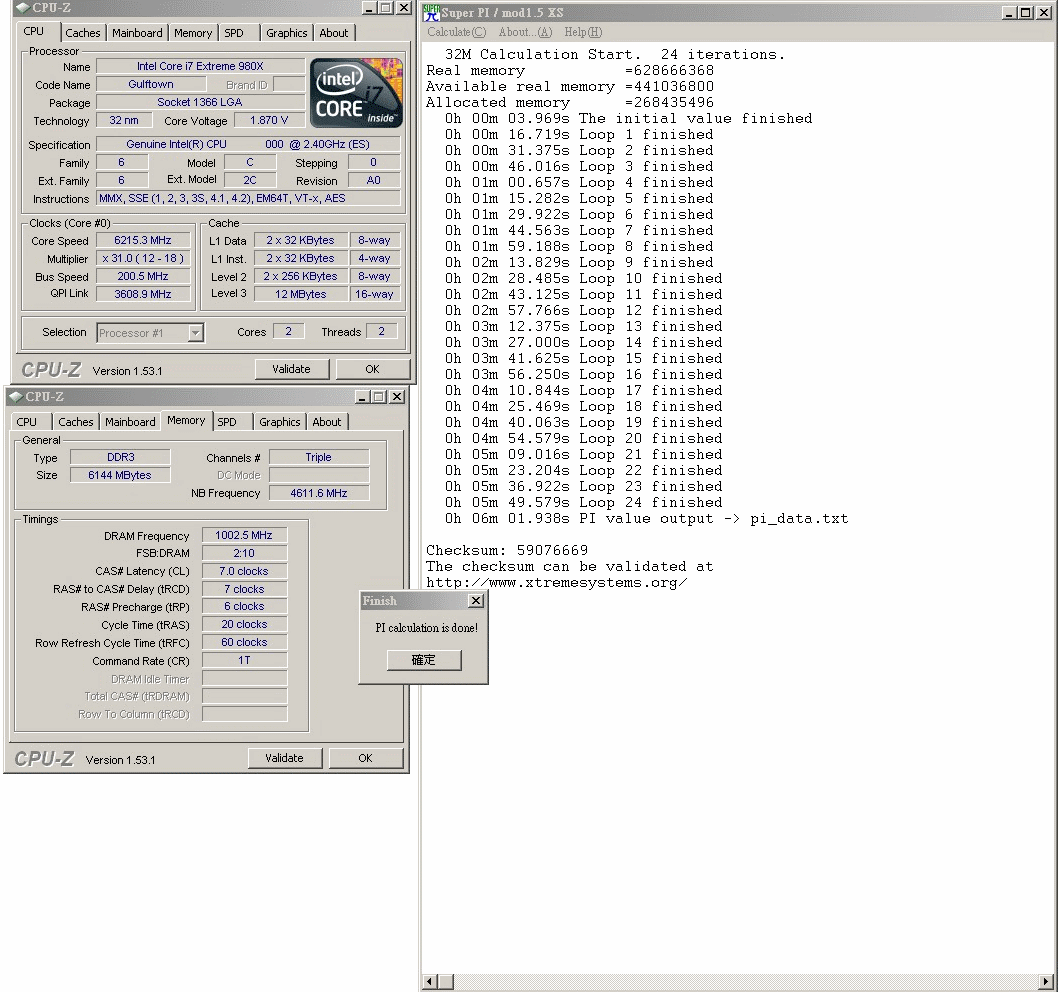Open the About...(A) menu in Super PI
This screenshot has height=992, width=1058.
coord(525,32)
